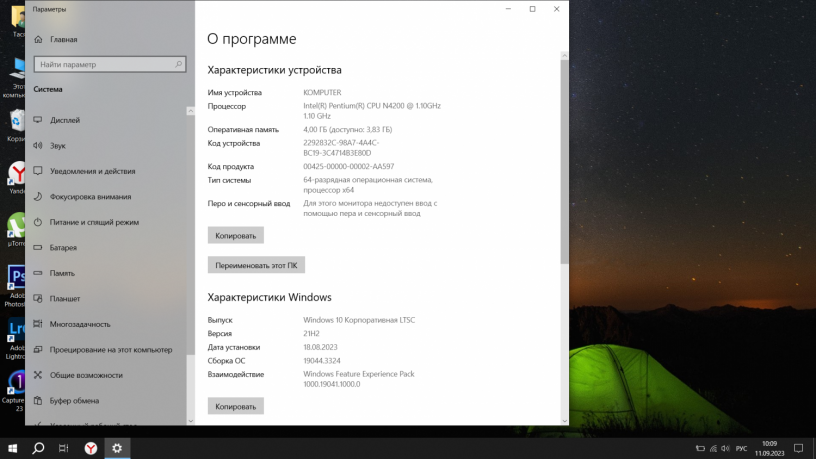Select Фокусировка внимания in sidebar
This screenshot has width=816, height=459.
[91, 197]
